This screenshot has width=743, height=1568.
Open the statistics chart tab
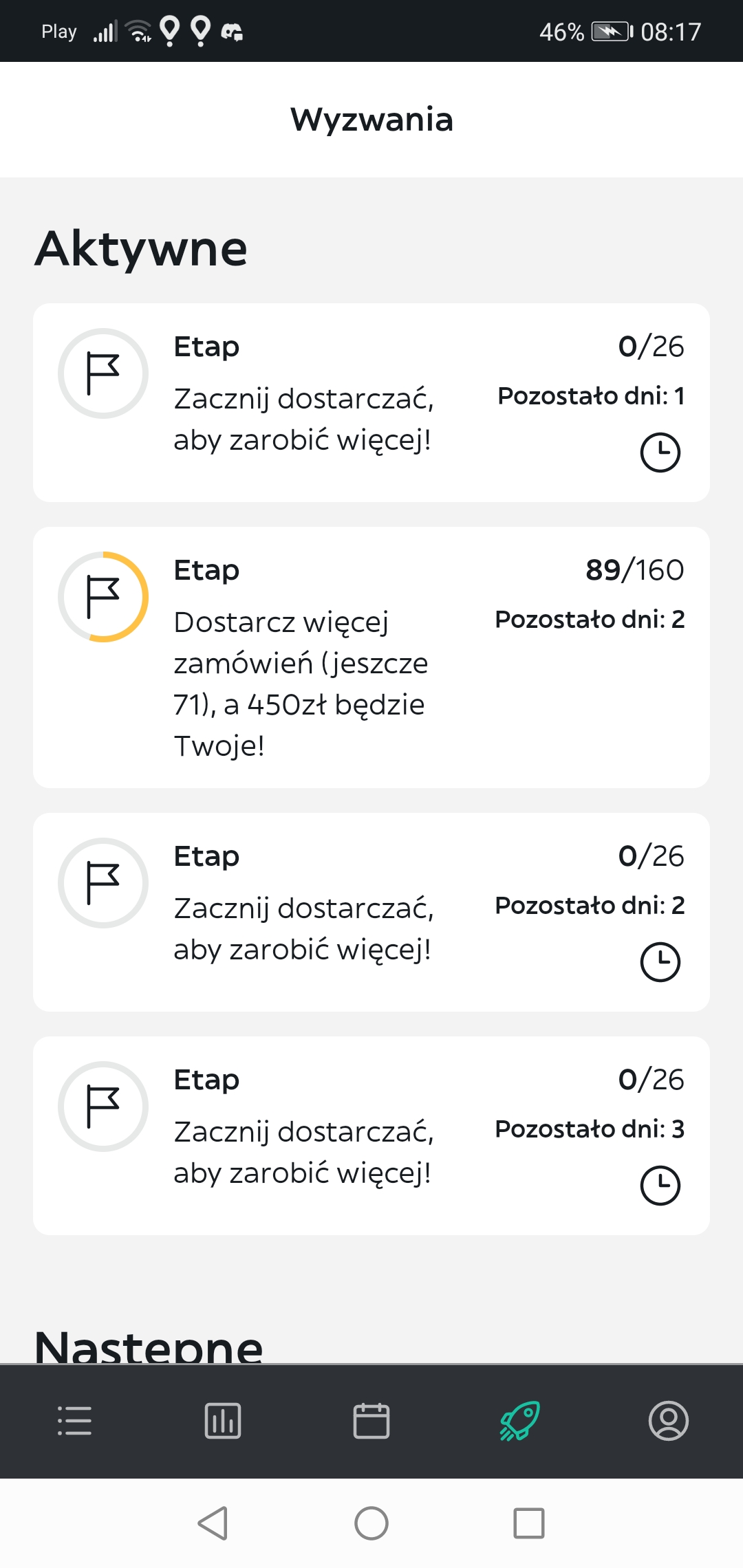[223, 1421]
